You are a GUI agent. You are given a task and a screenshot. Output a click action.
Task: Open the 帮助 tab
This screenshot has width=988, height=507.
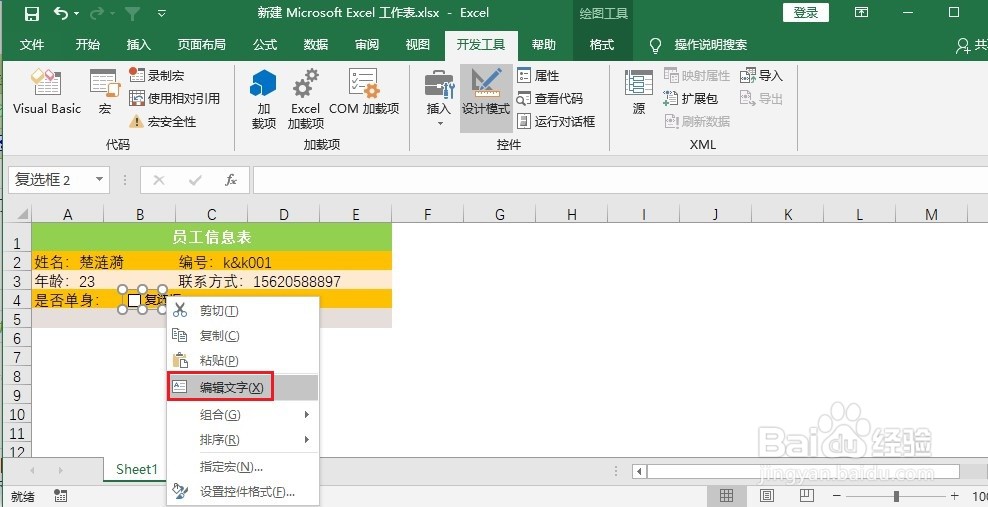pyautogui.click(x=544, y=44)
